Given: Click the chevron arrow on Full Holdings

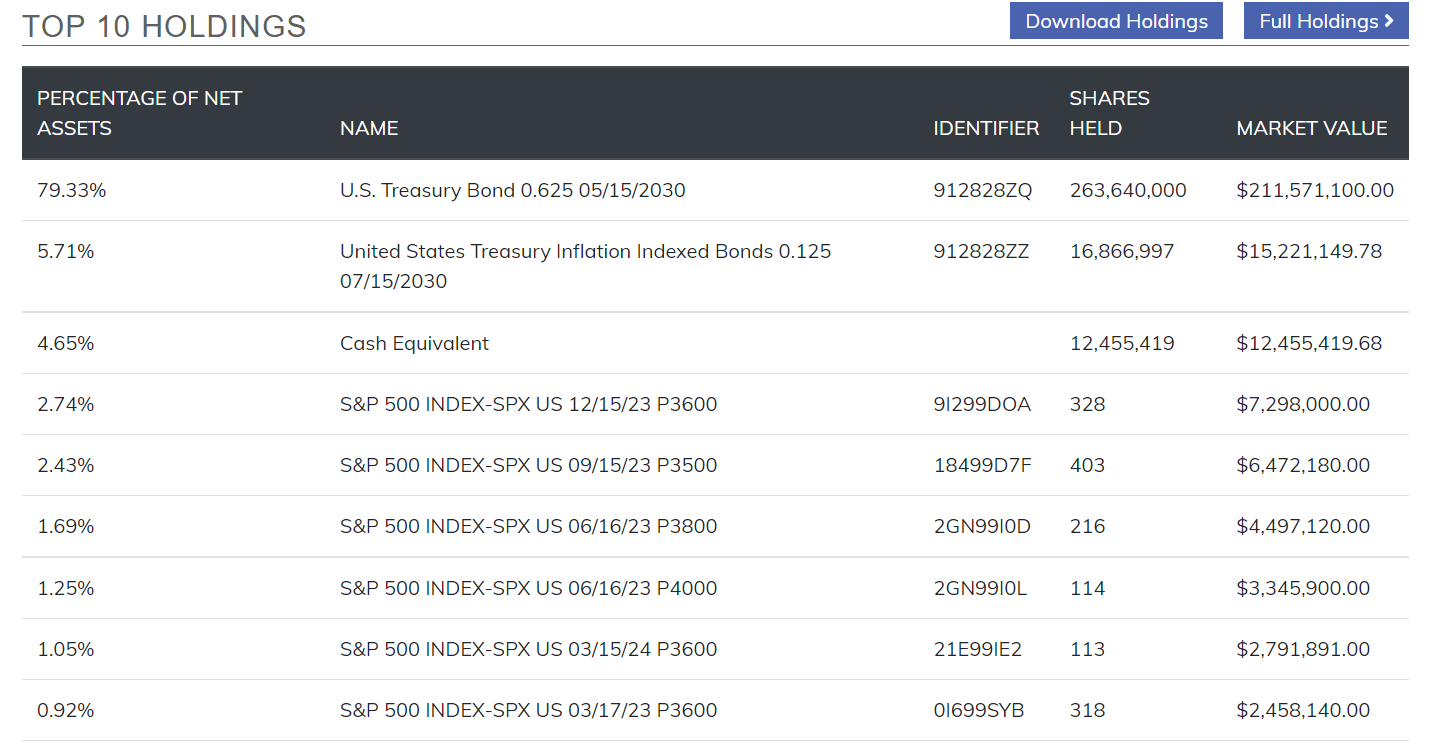Looking at the screenshot, I should pos(1389,21).
